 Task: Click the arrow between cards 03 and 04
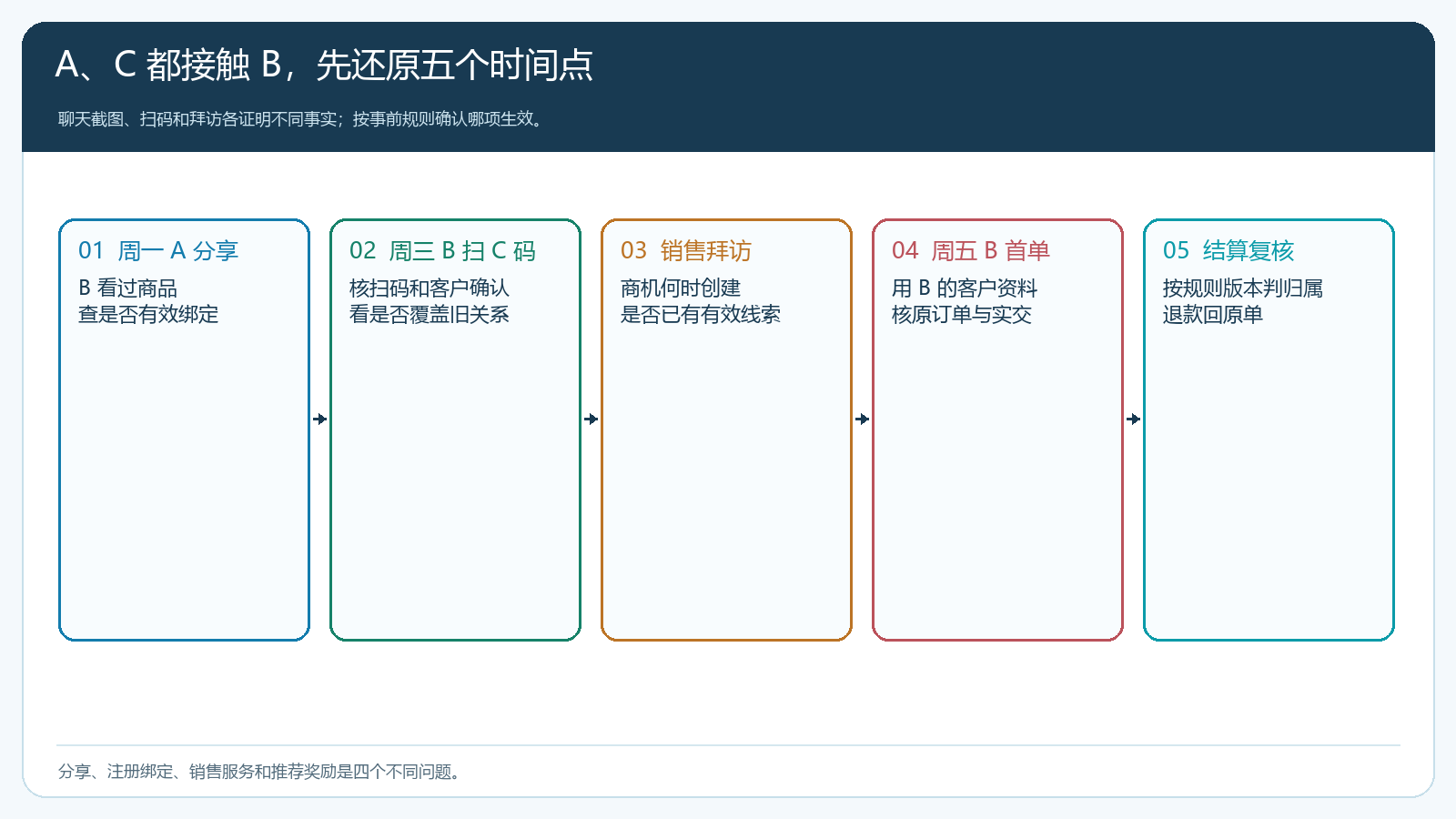[x=863, y=420]
